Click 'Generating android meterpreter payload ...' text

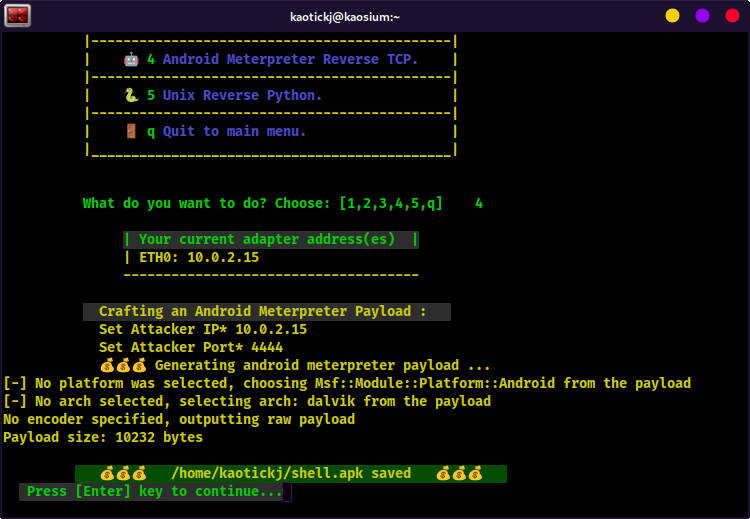click(x=322, y=365)
